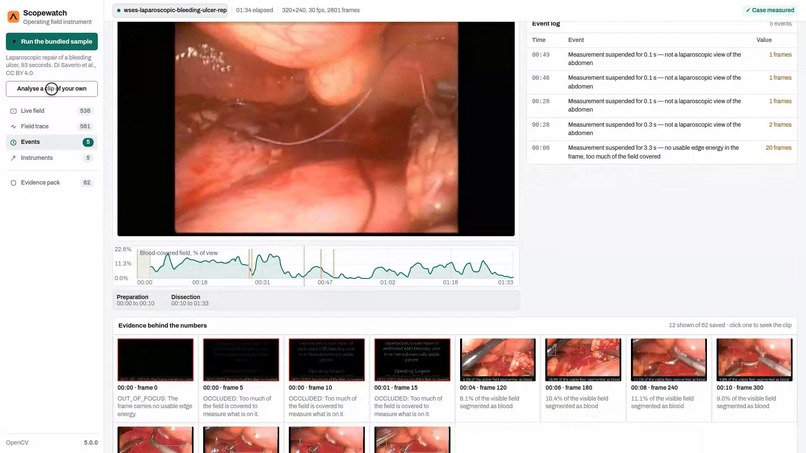This screenshot has width=806, height=453.
Task: Open the Live field view
Action: click(51, 111)
